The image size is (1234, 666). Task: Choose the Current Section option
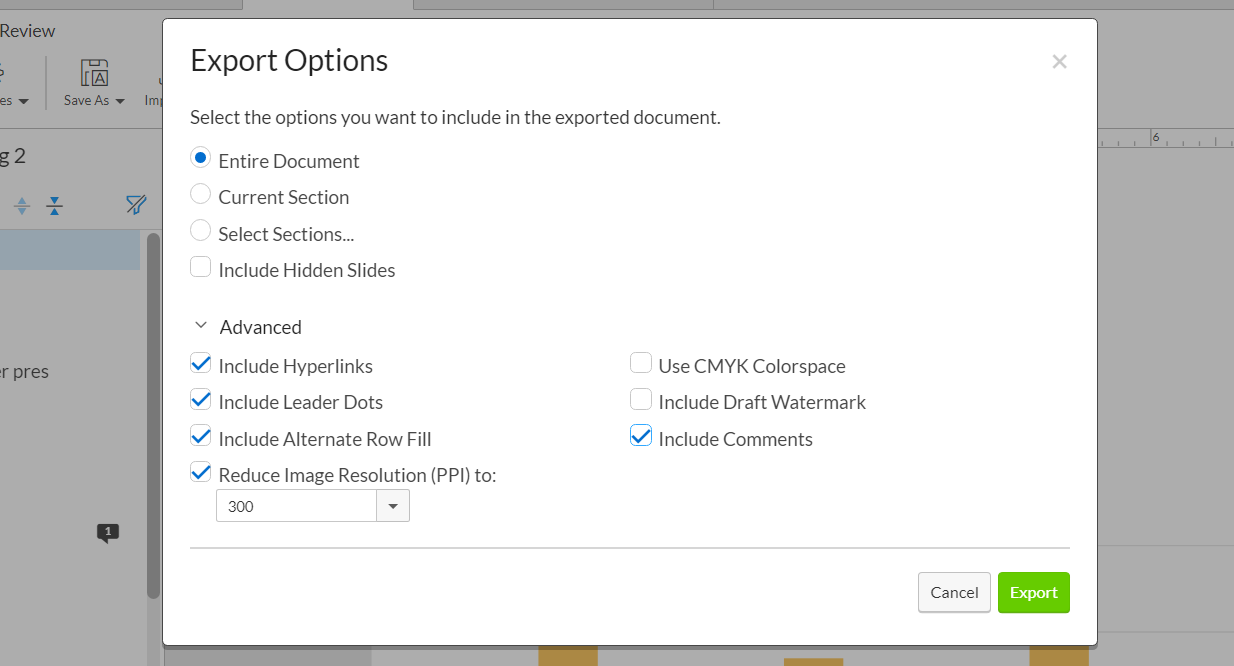201,194
